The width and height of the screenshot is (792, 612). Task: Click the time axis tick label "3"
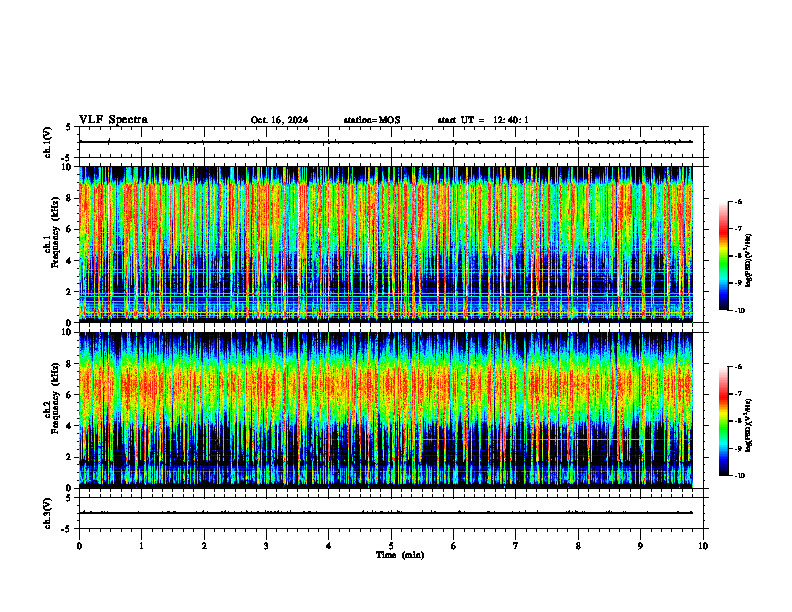tap(266, 546)
